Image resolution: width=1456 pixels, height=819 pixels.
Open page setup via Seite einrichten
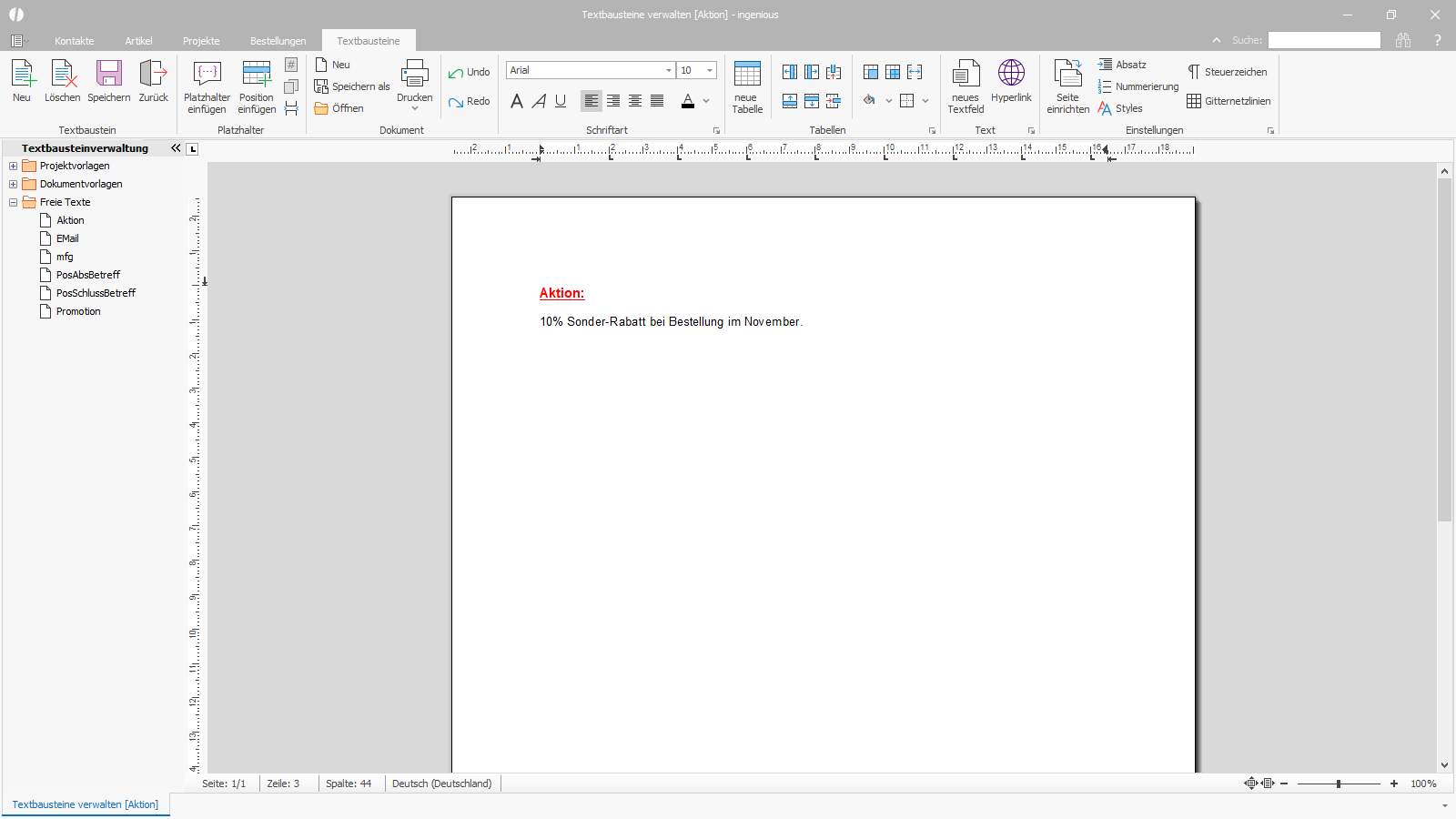point(1067,86)
